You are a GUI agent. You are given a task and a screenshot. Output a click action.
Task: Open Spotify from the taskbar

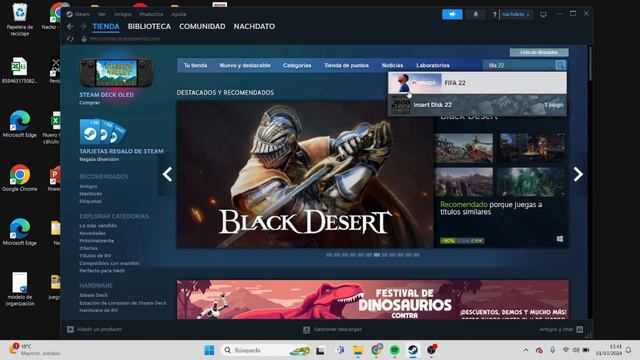point(395,350)
